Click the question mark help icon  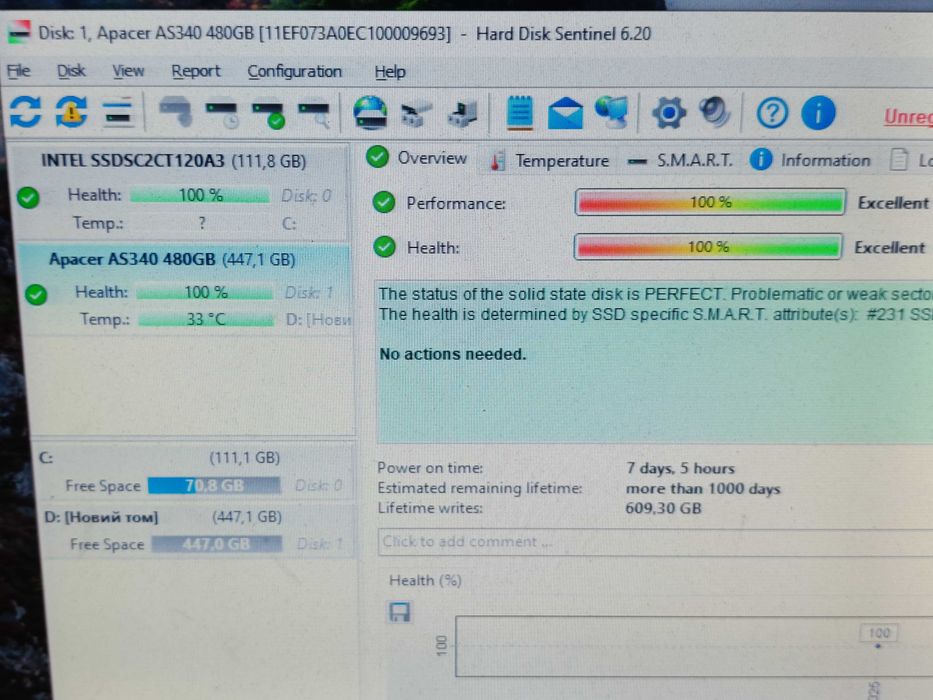tap(772, 112)
